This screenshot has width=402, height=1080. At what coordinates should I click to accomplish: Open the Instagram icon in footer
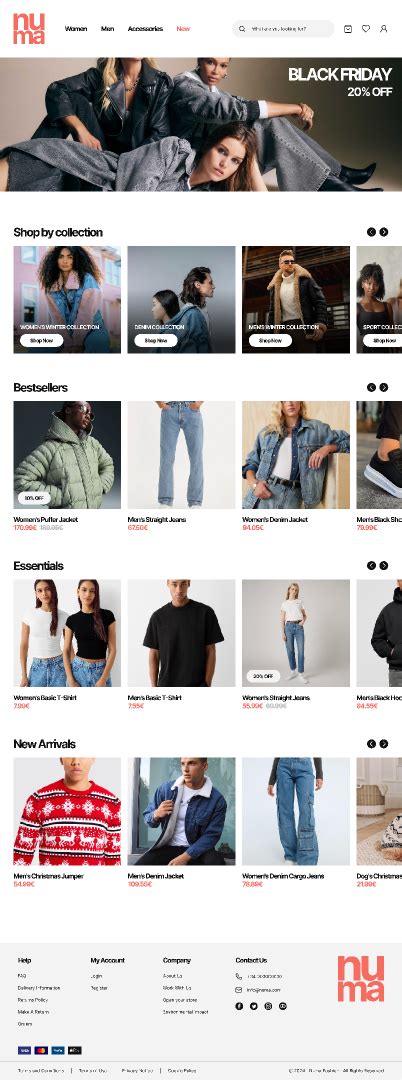[268, 1006]
